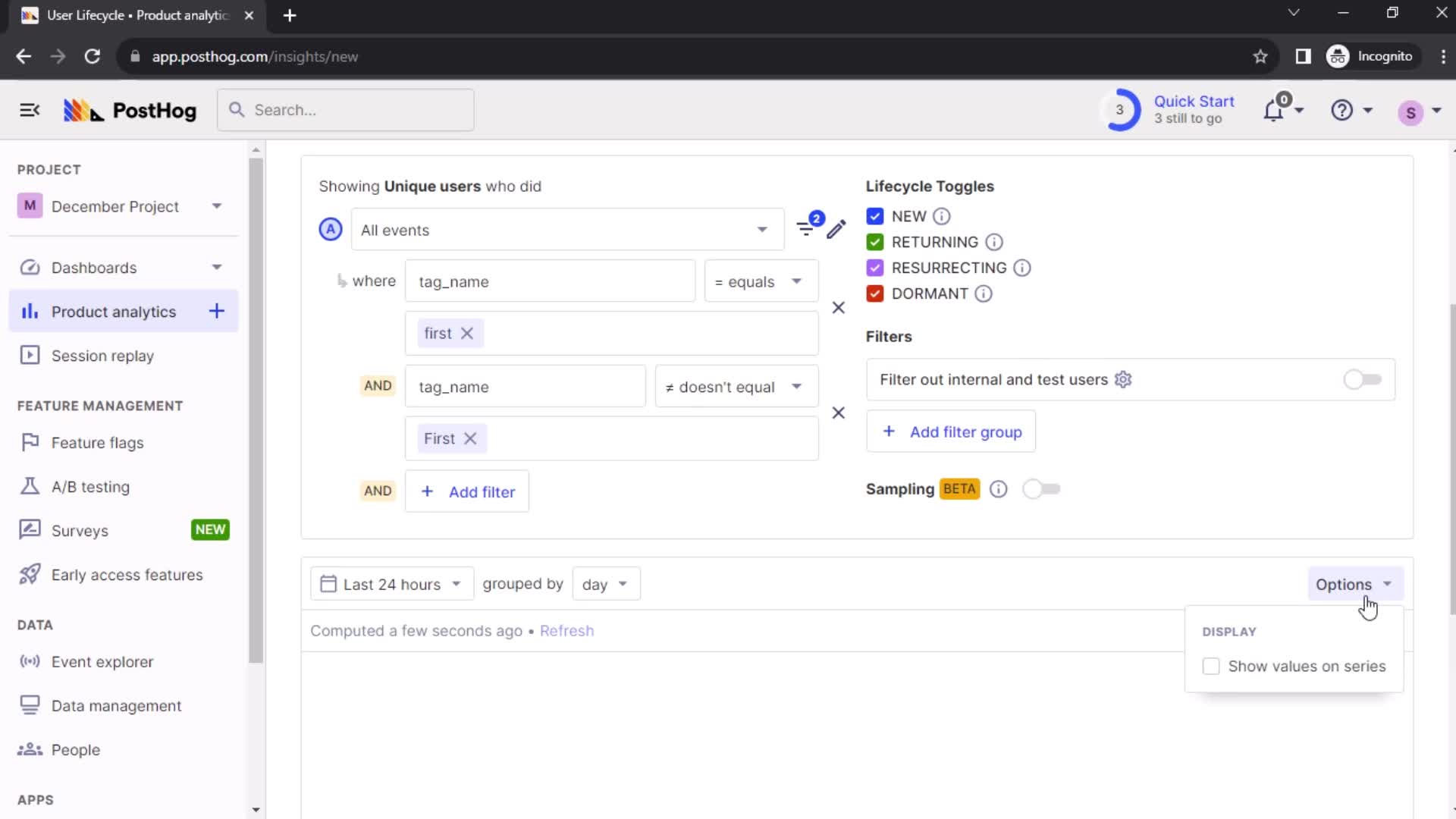Expand the Last 24 hours dropdown
This screenshot has height=819, width=1456.
click(x=389, y=584)
